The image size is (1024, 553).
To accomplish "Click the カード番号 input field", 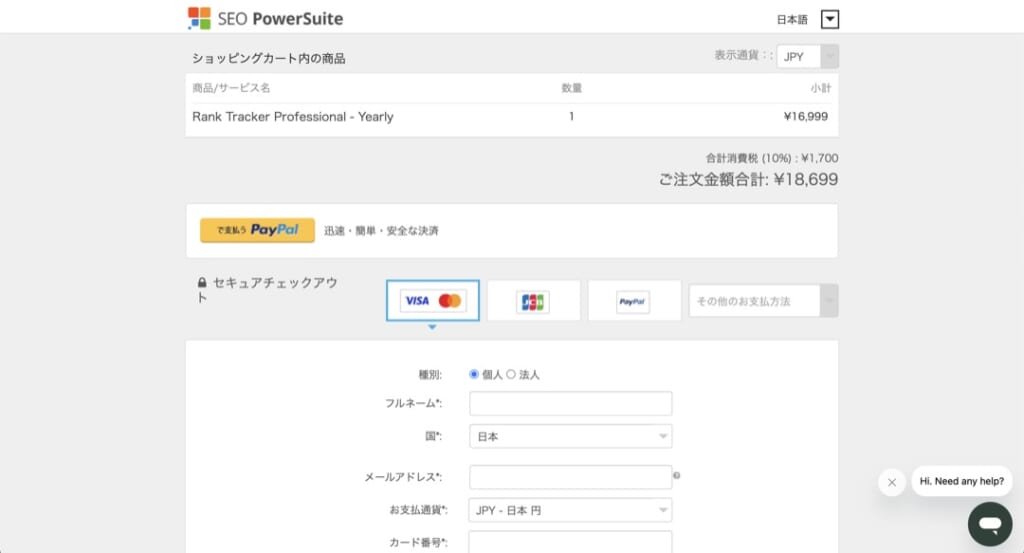I will pos(570,542).
